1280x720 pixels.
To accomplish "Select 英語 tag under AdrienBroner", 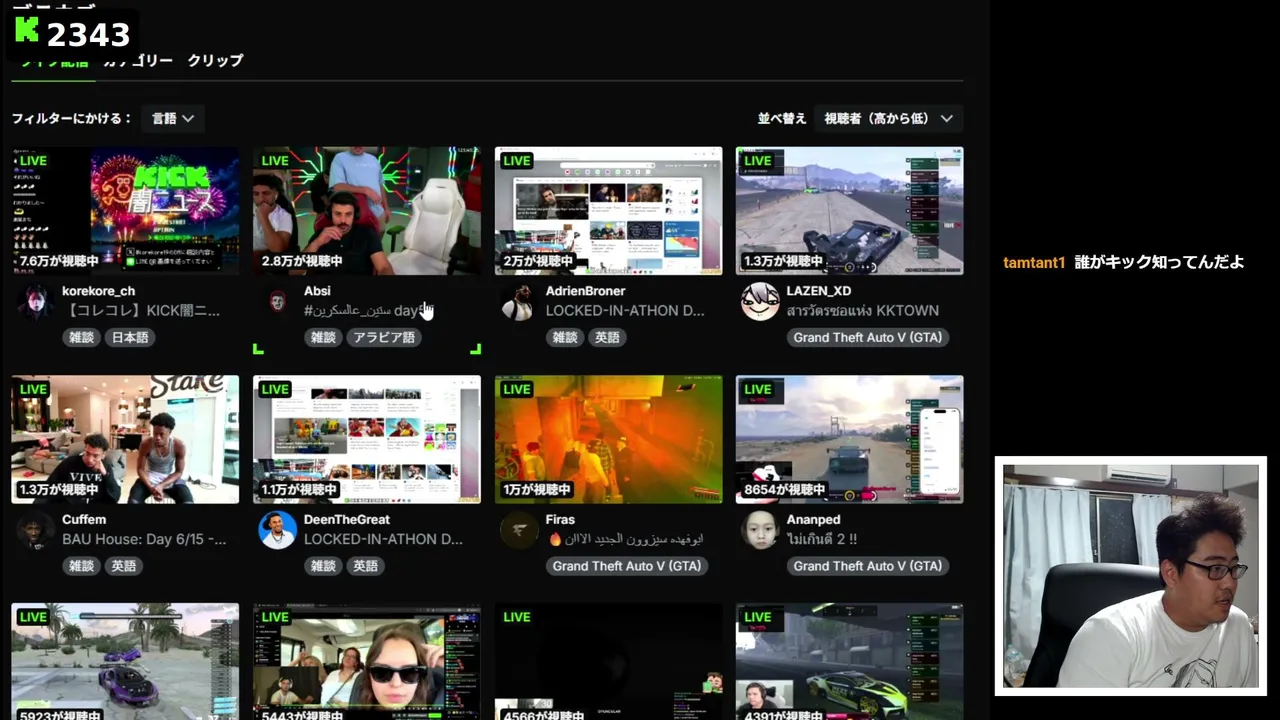I will click(x=607, y=338).
